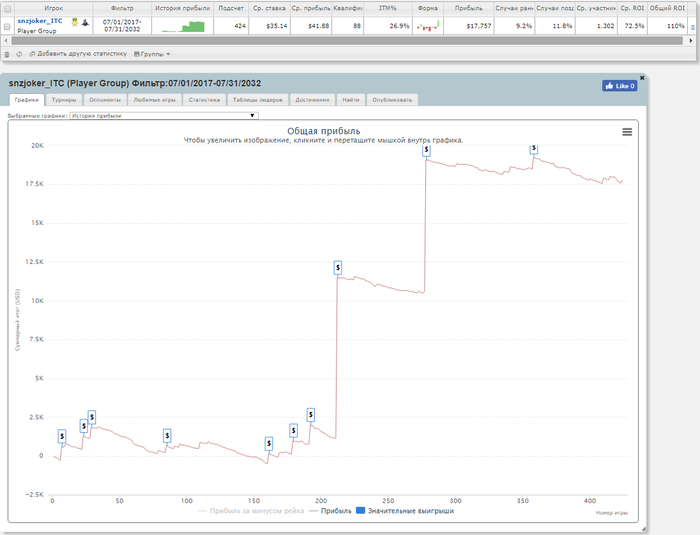Toggle the 'Значительные выигрыши' legend series
The width and height of the screenshot is (700, 535).
405,511
